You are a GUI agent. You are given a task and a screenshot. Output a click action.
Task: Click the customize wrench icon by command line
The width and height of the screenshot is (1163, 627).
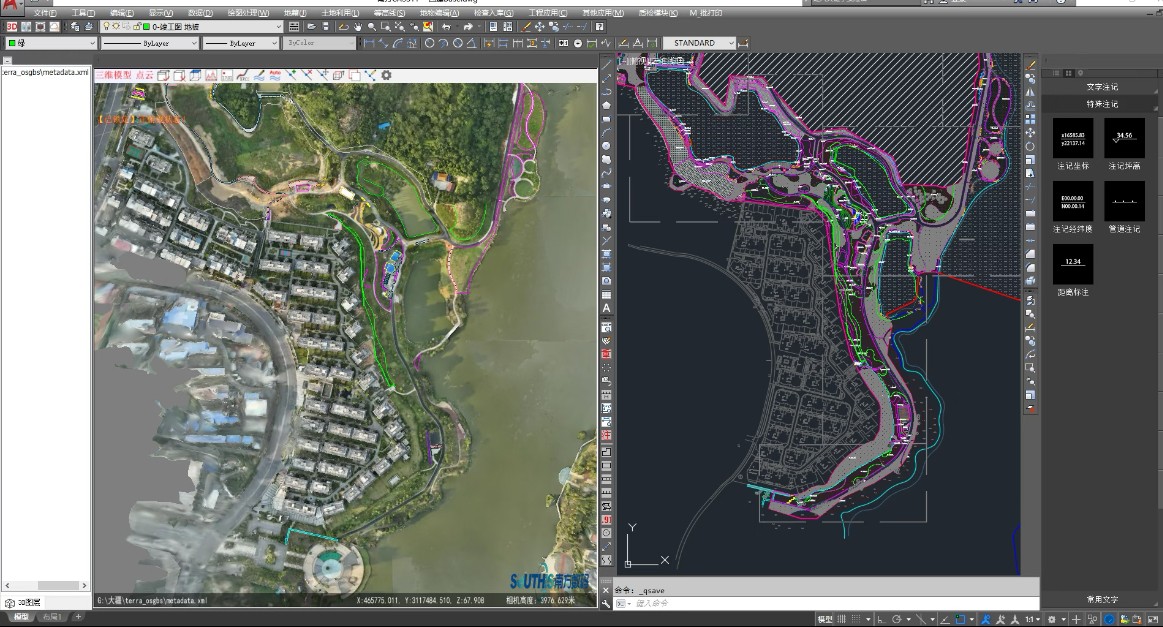[606, 603]
